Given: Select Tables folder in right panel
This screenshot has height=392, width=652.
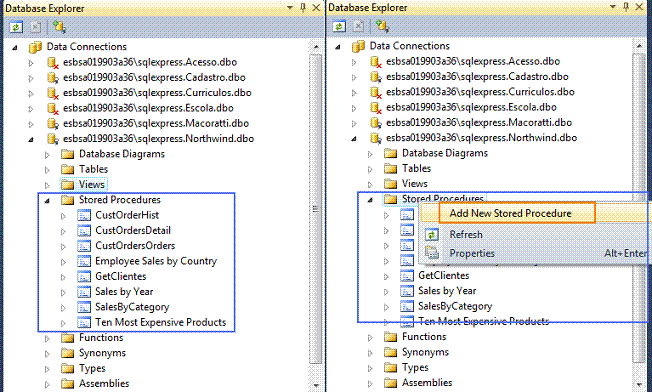Looking at the screenshot, I should coord(417,168).
